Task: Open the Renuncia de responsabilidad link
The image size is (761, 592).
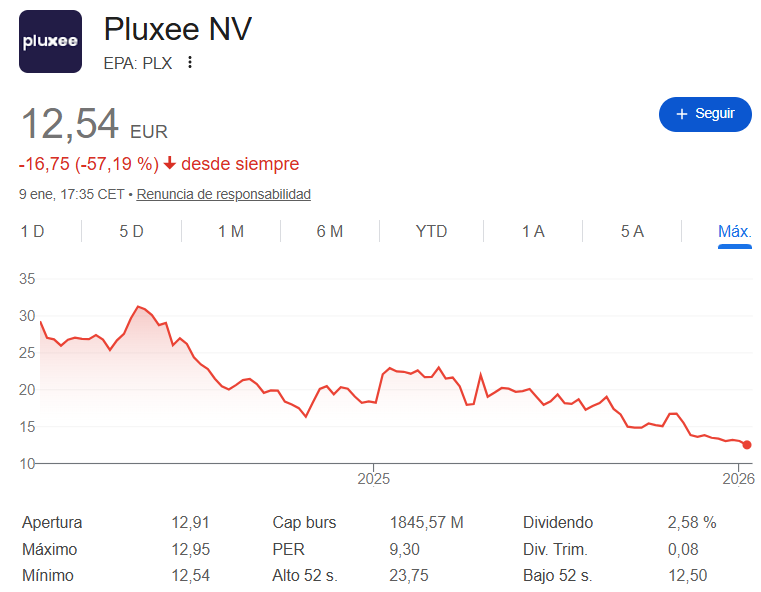Action: 224,194
